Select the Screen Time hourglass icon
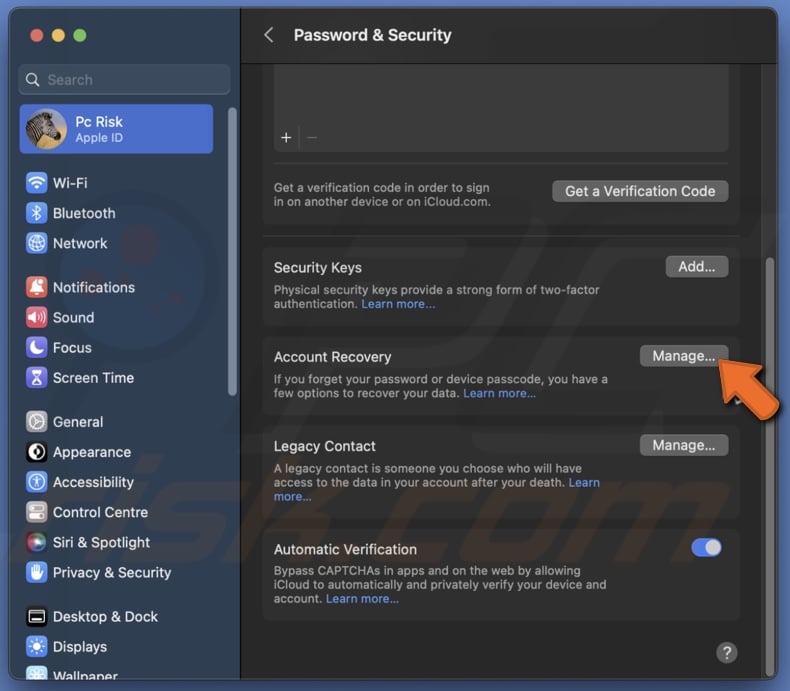The width and height of the screenshot is (790, 691). 37,377
